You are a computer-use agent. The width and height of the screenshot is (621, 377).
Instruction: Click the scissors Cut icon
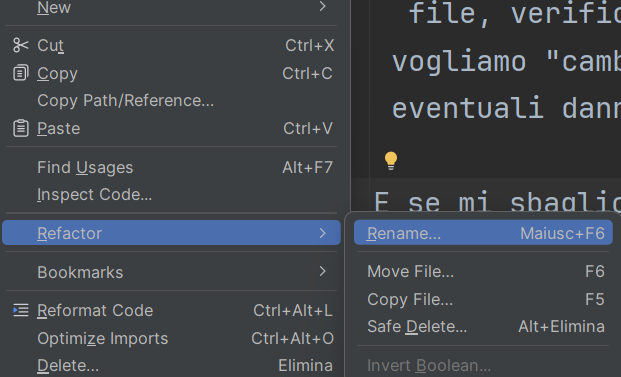click(21, 45)
